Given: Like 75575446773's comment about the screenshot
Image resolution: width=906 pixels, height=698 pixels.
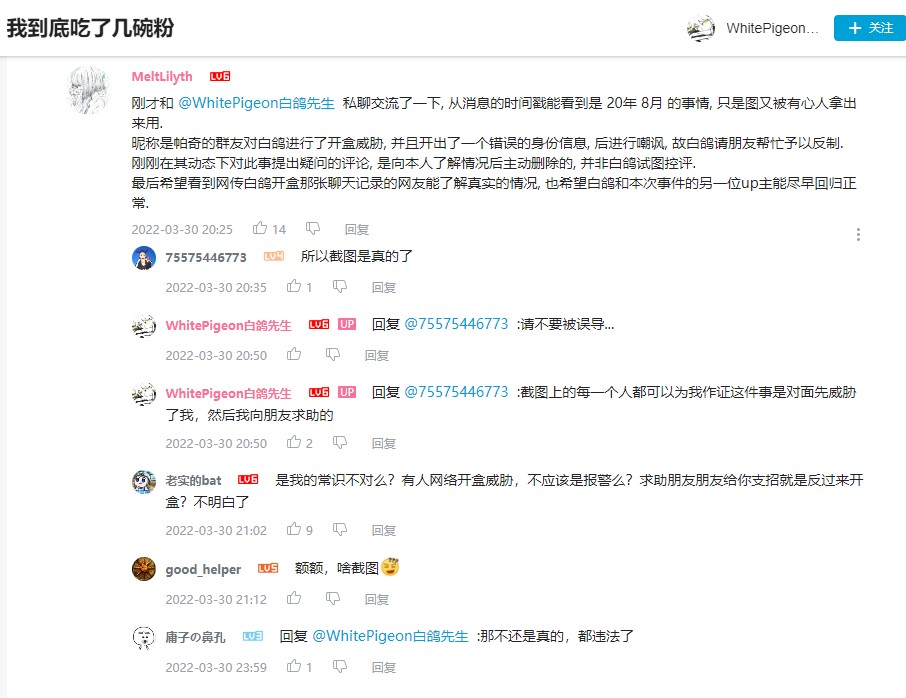Looking at the screenshot, I should [x=294, y=286].
